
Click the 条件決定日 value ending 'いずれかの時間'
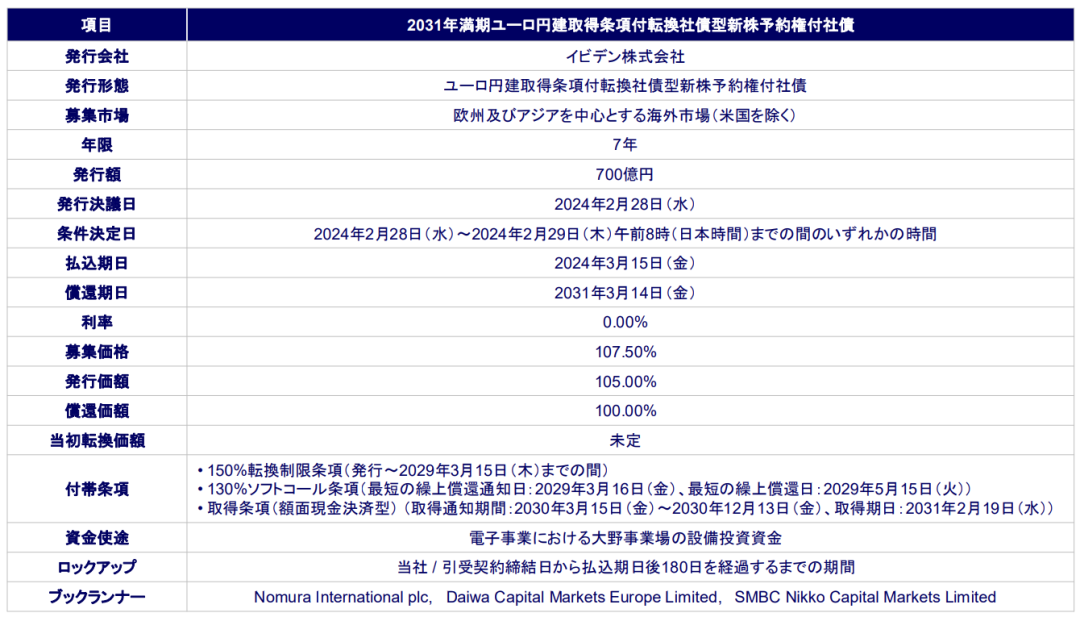(x=625, y=234)
